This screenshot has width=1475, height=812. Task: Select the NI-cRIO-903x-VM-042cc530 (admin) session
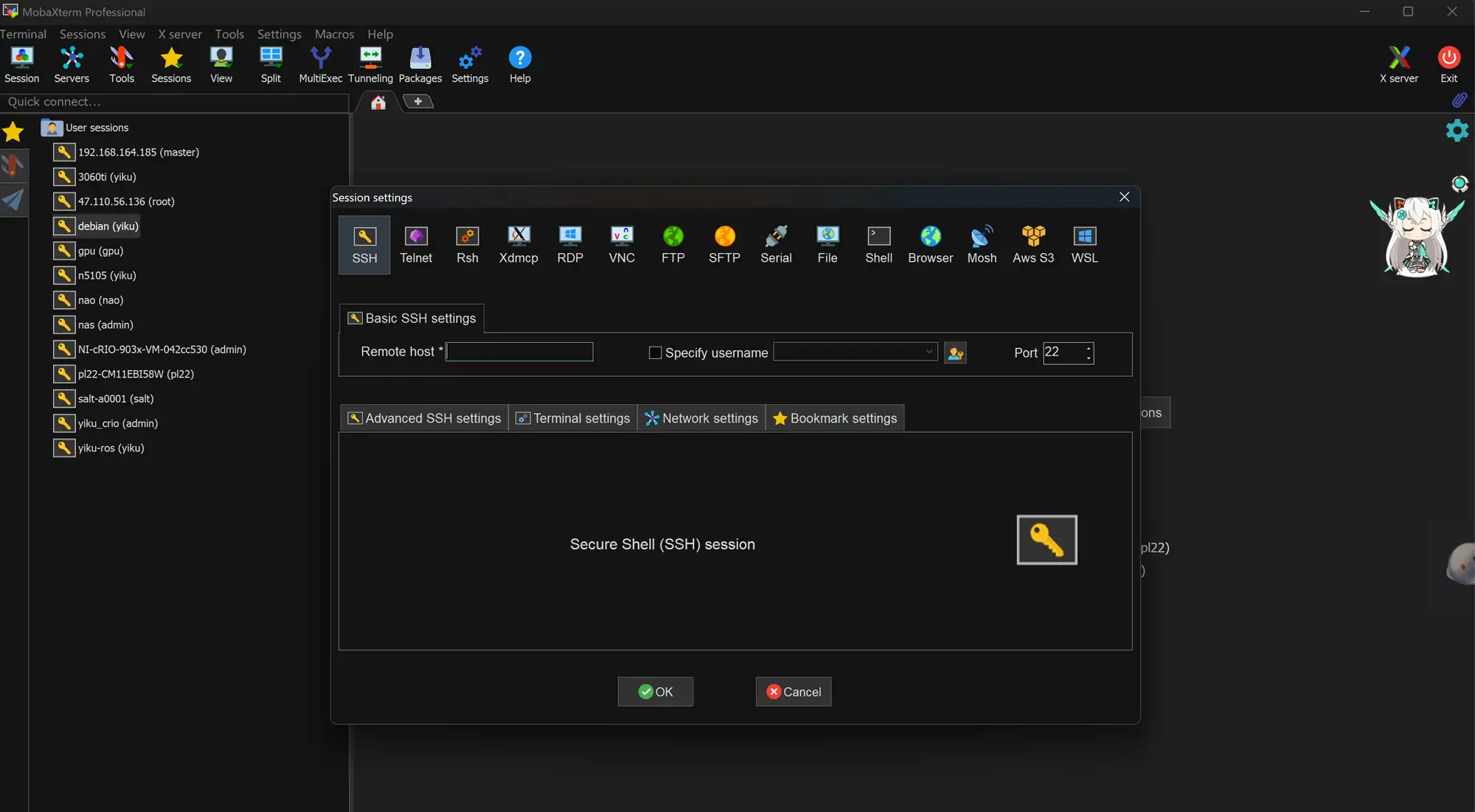150,349
